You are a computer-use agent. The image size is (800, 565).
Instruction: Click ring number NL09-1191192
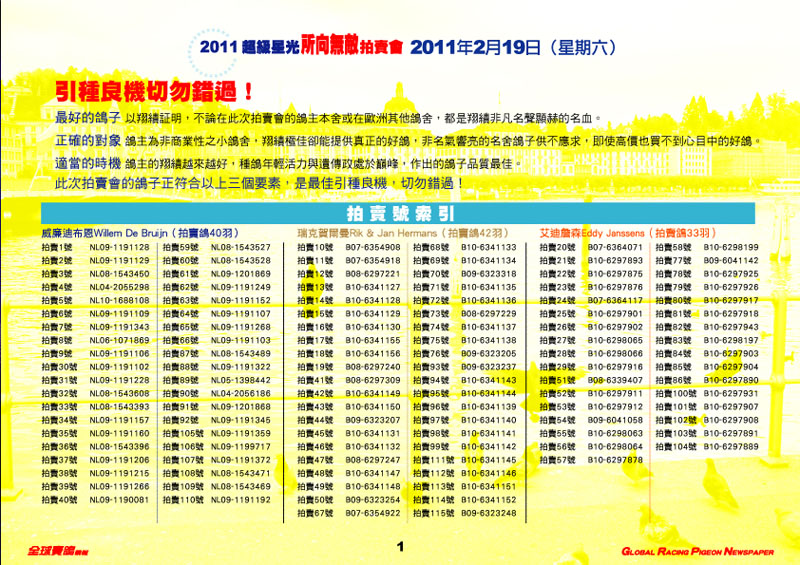tap(241, 500)
